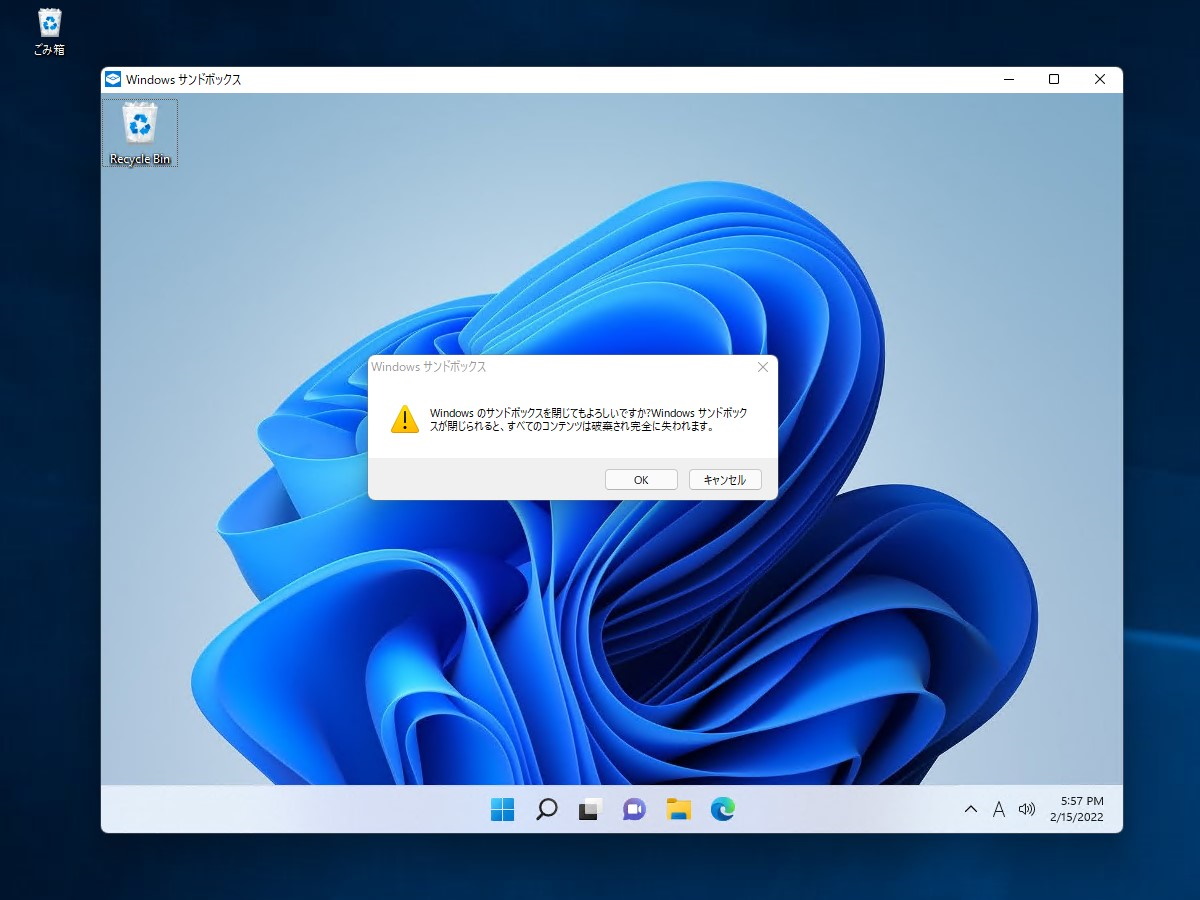Open Microsoft Teams Chat
This screenshot has width=1200, height=900.
633,809
